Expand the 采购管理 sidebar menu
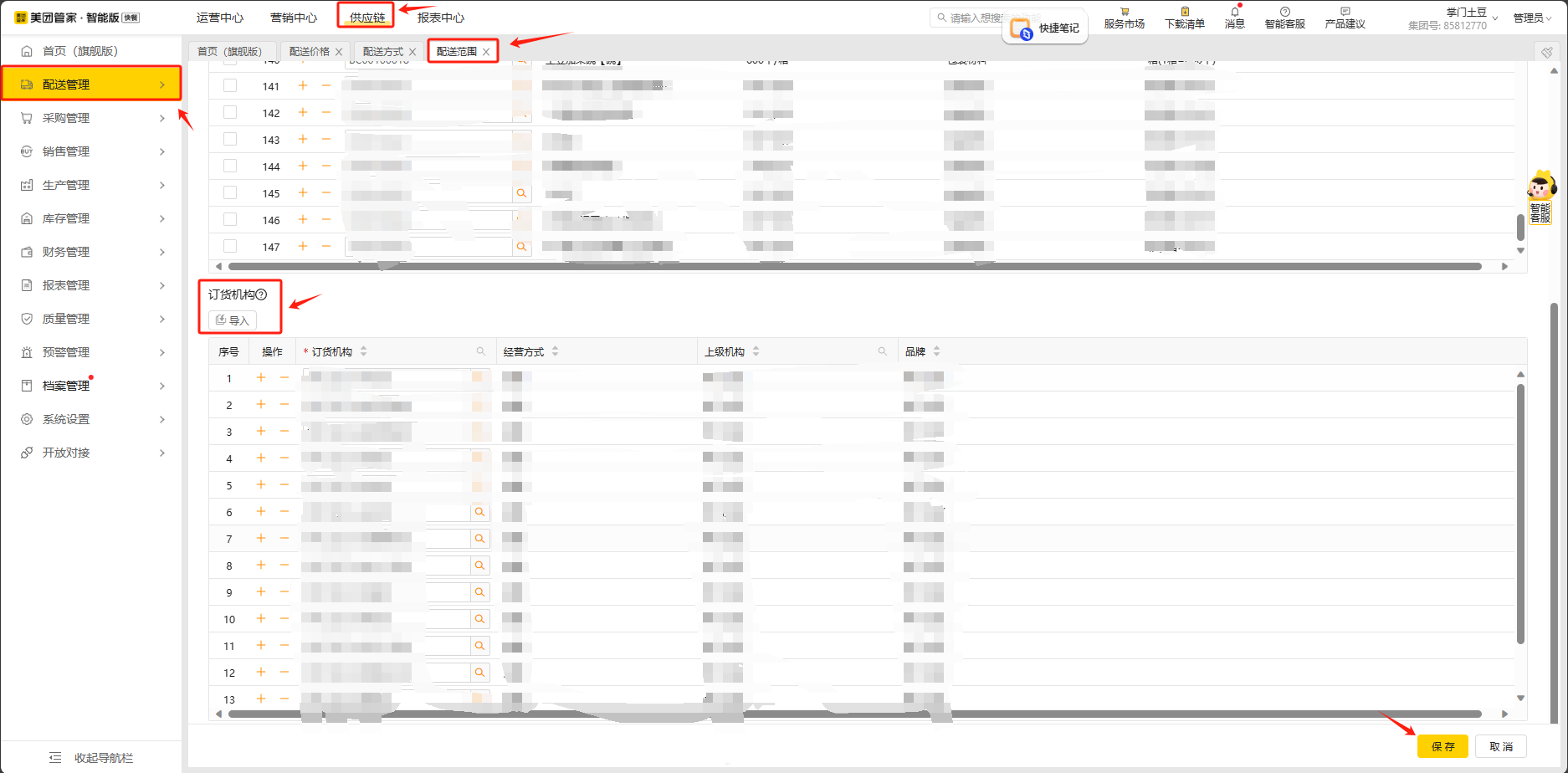The height and width of the screenshot is (773, 1568). pos(90,118)
